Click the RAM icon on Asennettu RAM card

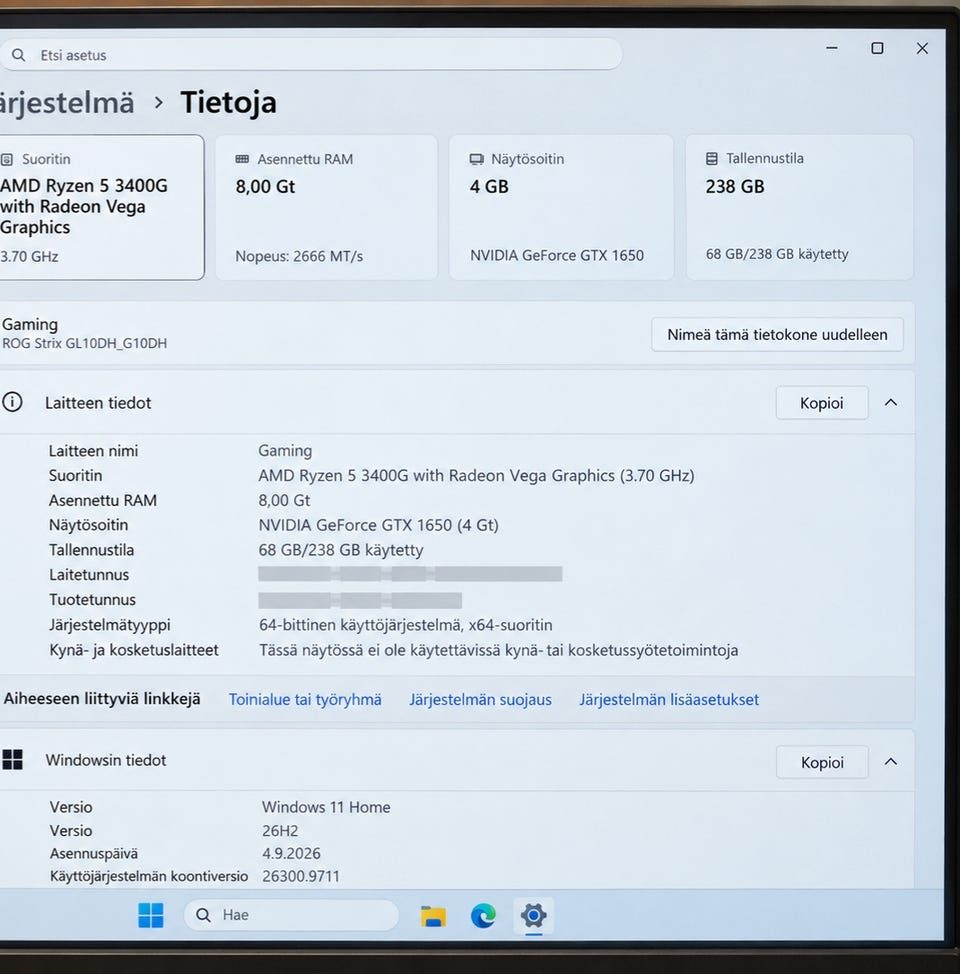click(242, 159)
